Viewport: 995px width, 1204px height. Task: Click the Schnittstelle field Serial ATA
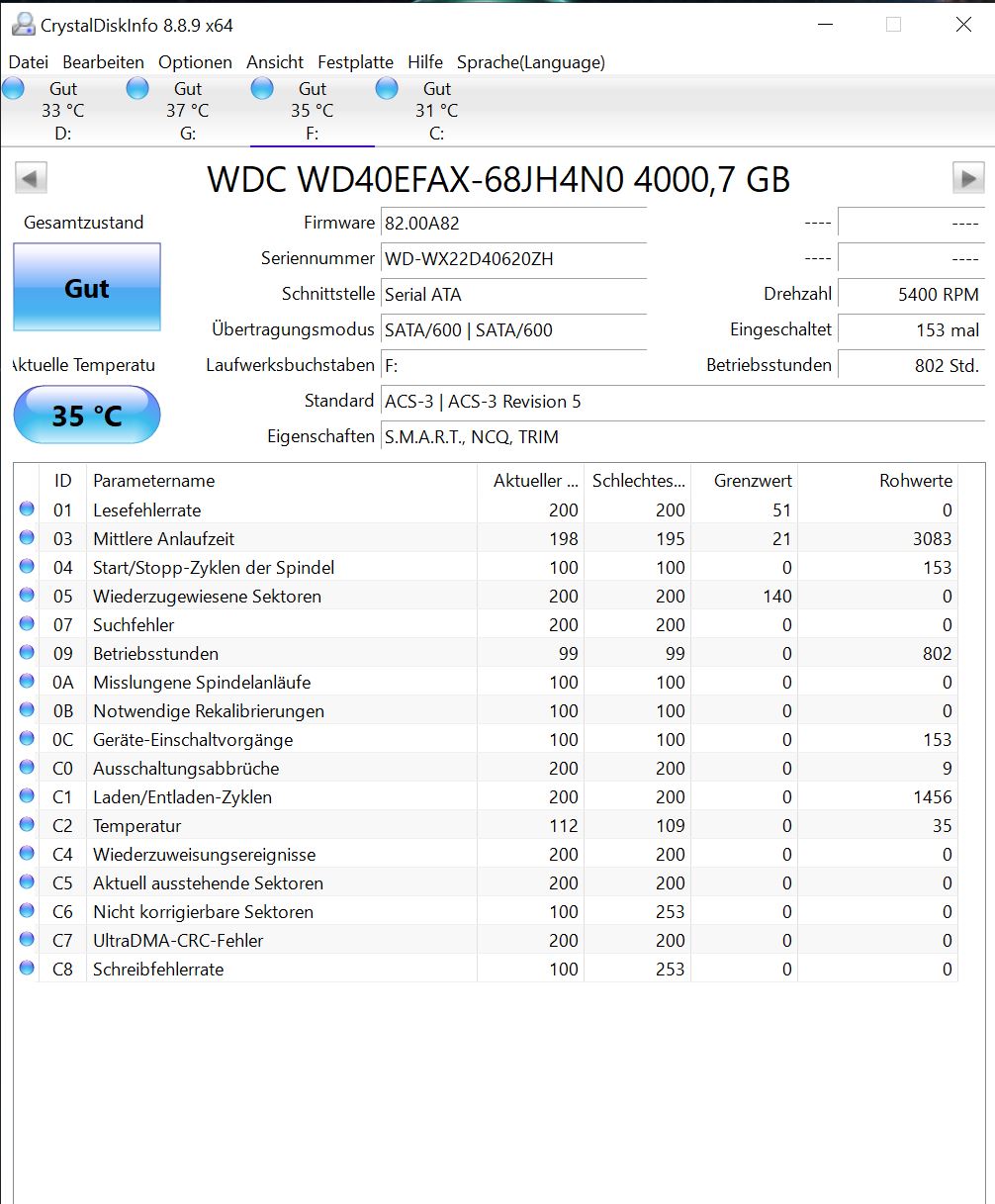point(514,295)
